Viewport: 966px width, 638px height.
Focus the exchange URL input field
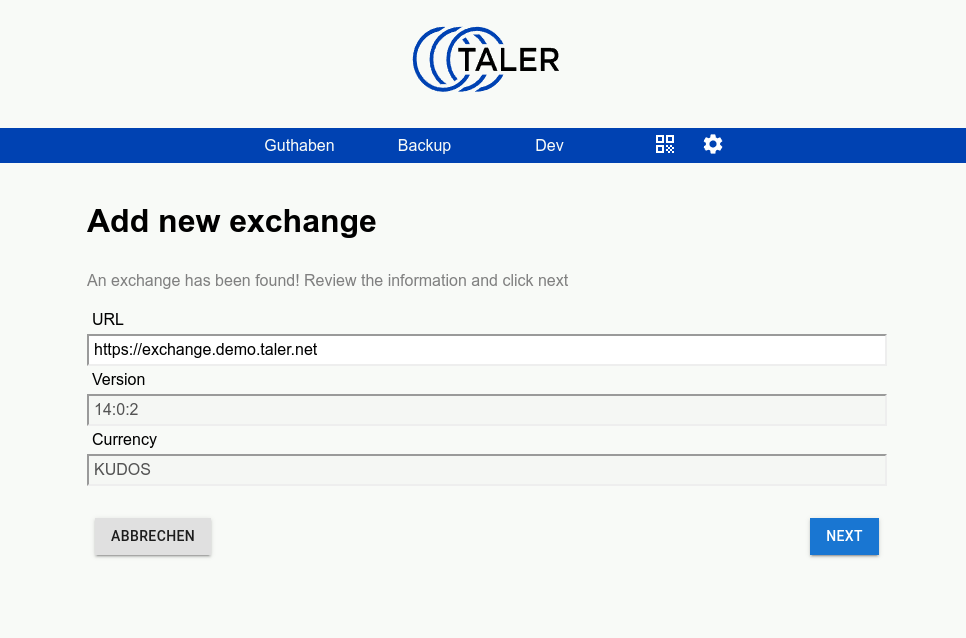486,350
